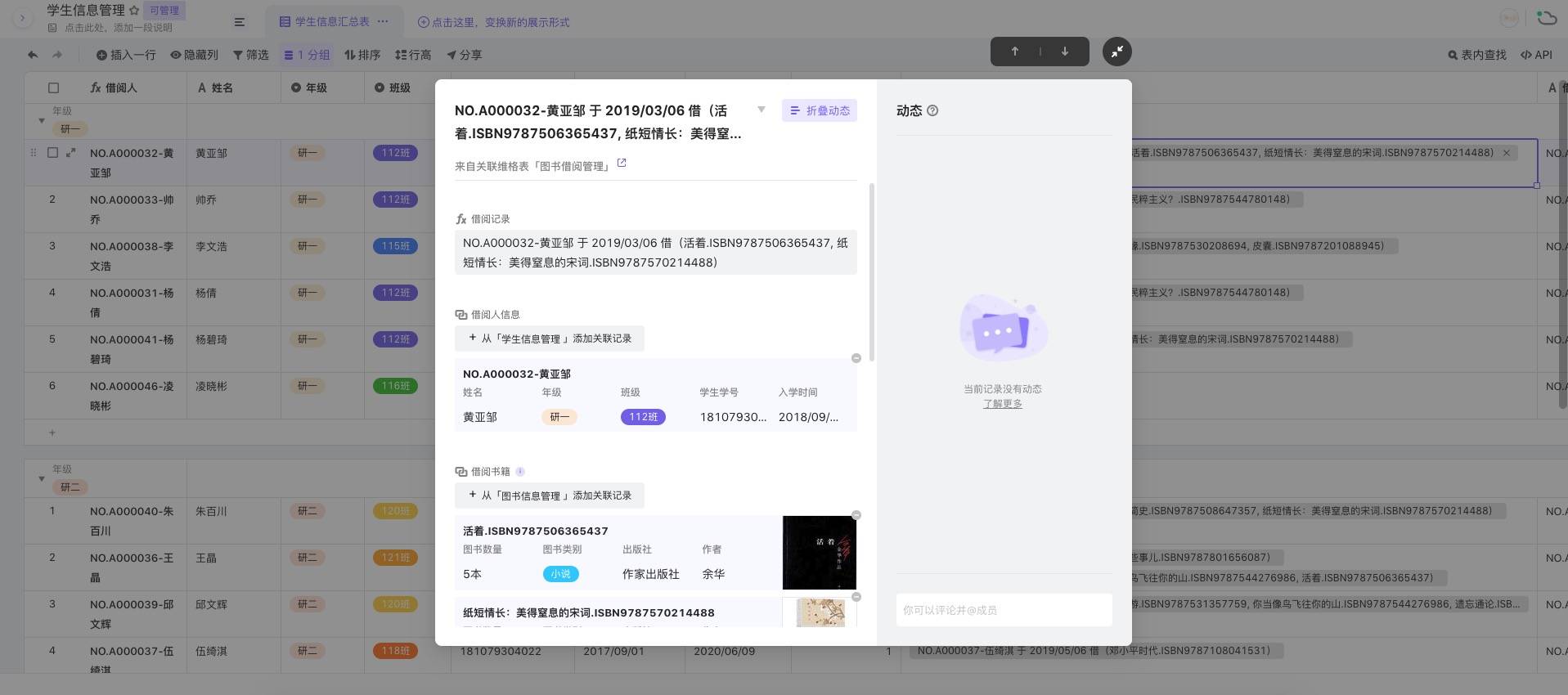Screen dimensions: 1568x695
Task: Star the 学生信息管理 datasheet
Action: click(x=134, y=11)
